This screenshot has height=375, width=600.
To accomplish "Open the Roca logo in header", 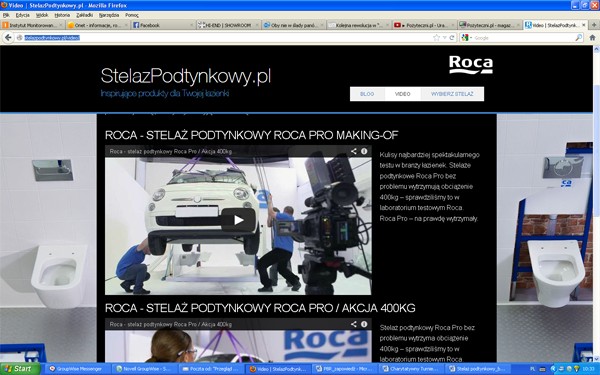I will click(x=471, y=65).
